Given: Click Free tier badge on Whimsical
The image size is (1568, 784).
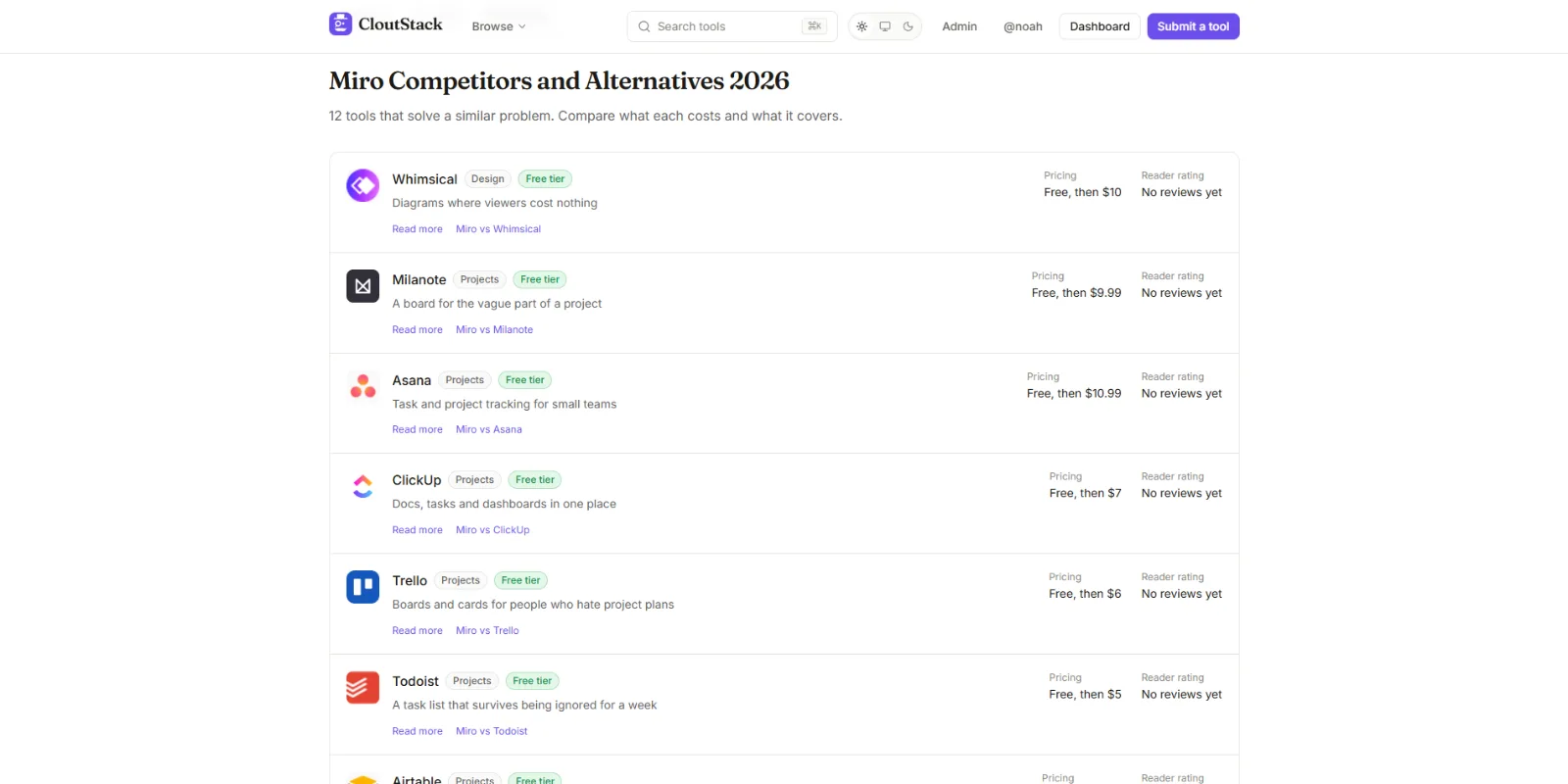Looking at the screenshot, I should coord(545,179).
